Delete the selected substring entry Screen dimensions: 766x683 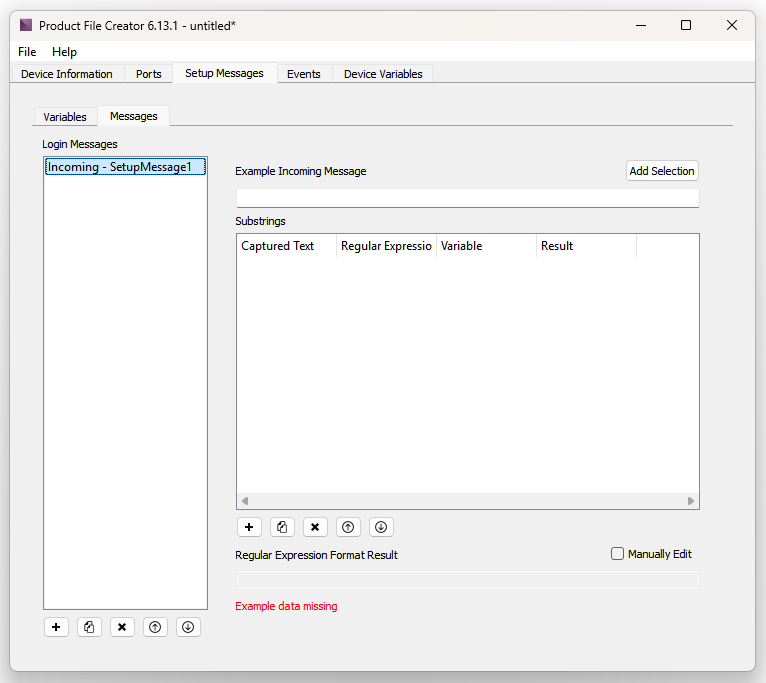pos(315,527)
